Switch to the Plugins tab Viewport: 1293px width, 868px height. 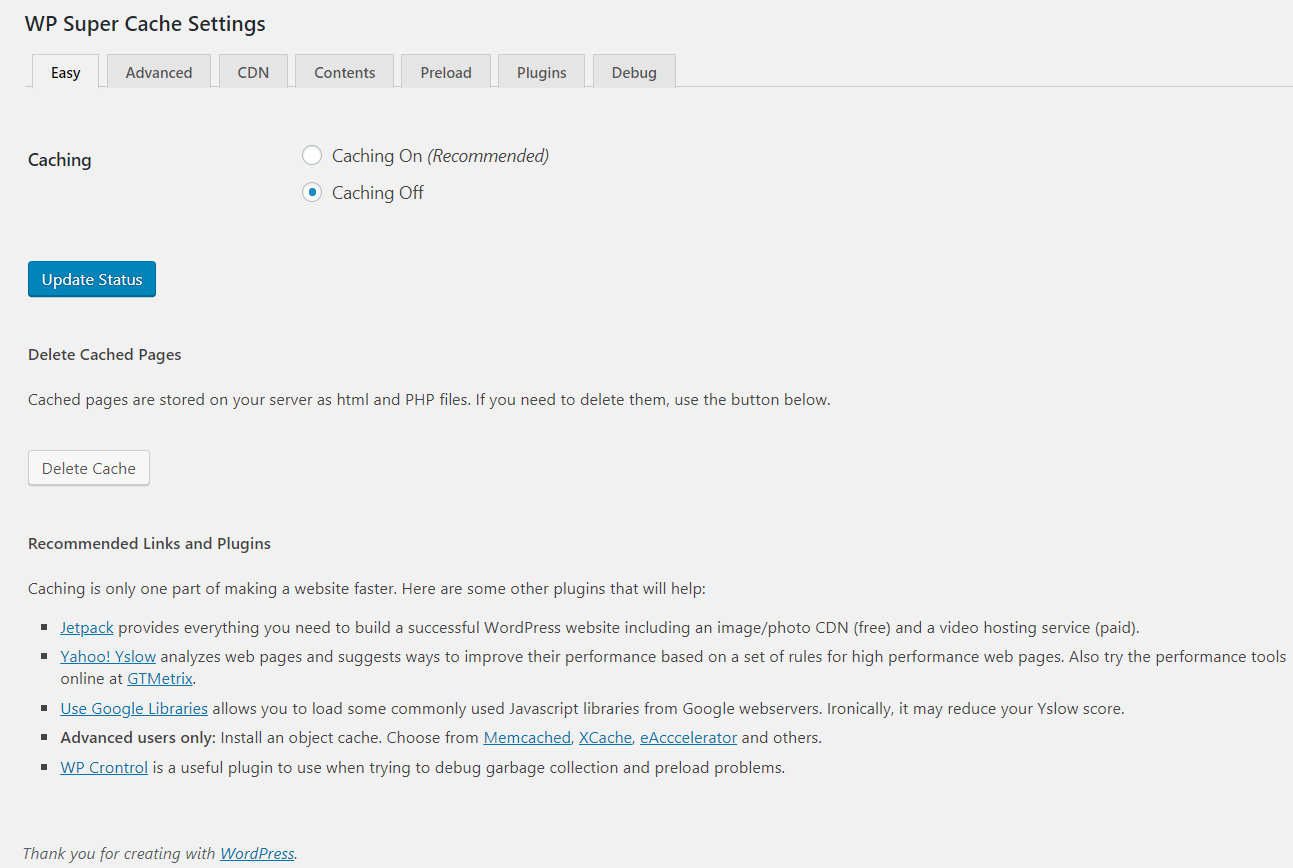tap(541, 71)
